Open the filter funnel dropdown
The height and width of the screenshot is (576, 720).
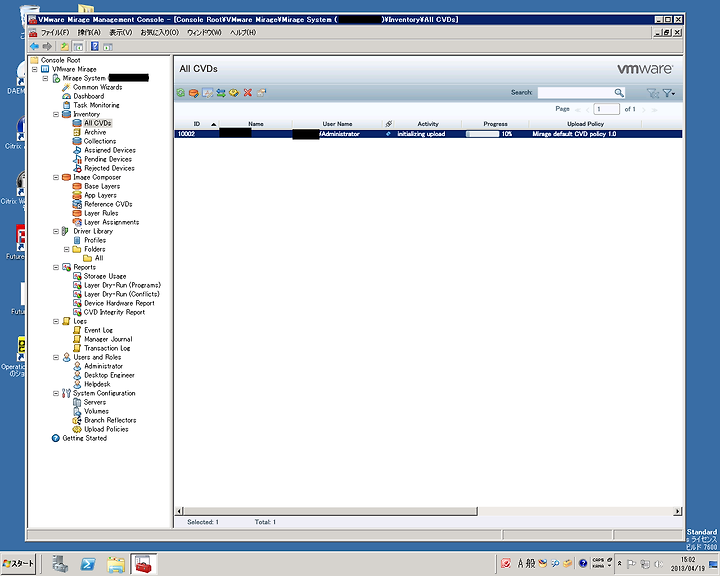tap(669, 93)
